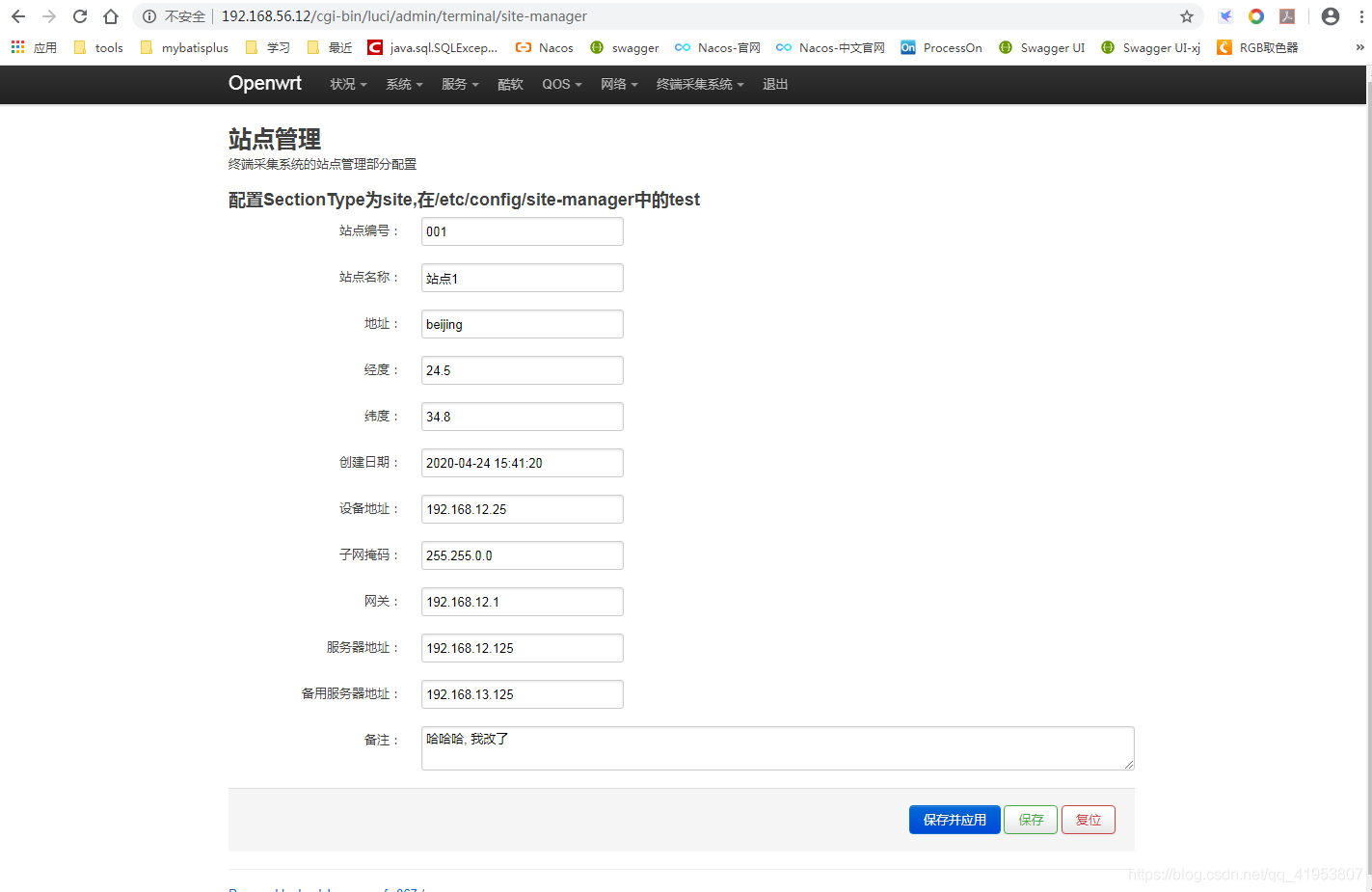
Task: Focus the 站点名称 input field
Action: tap(523, 278)
